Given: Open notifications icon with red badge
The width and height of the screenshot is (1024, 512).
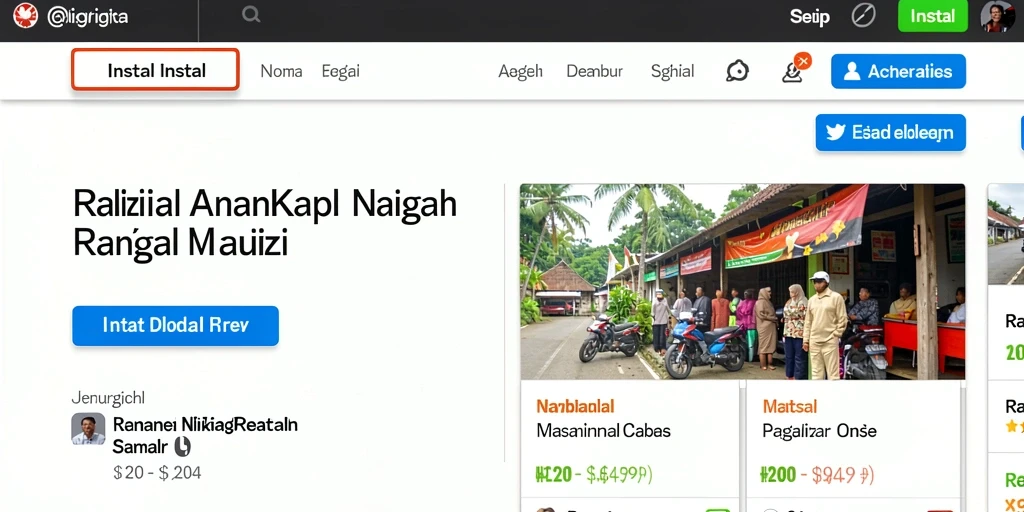Looking at the screenshot, I should 795,69.
